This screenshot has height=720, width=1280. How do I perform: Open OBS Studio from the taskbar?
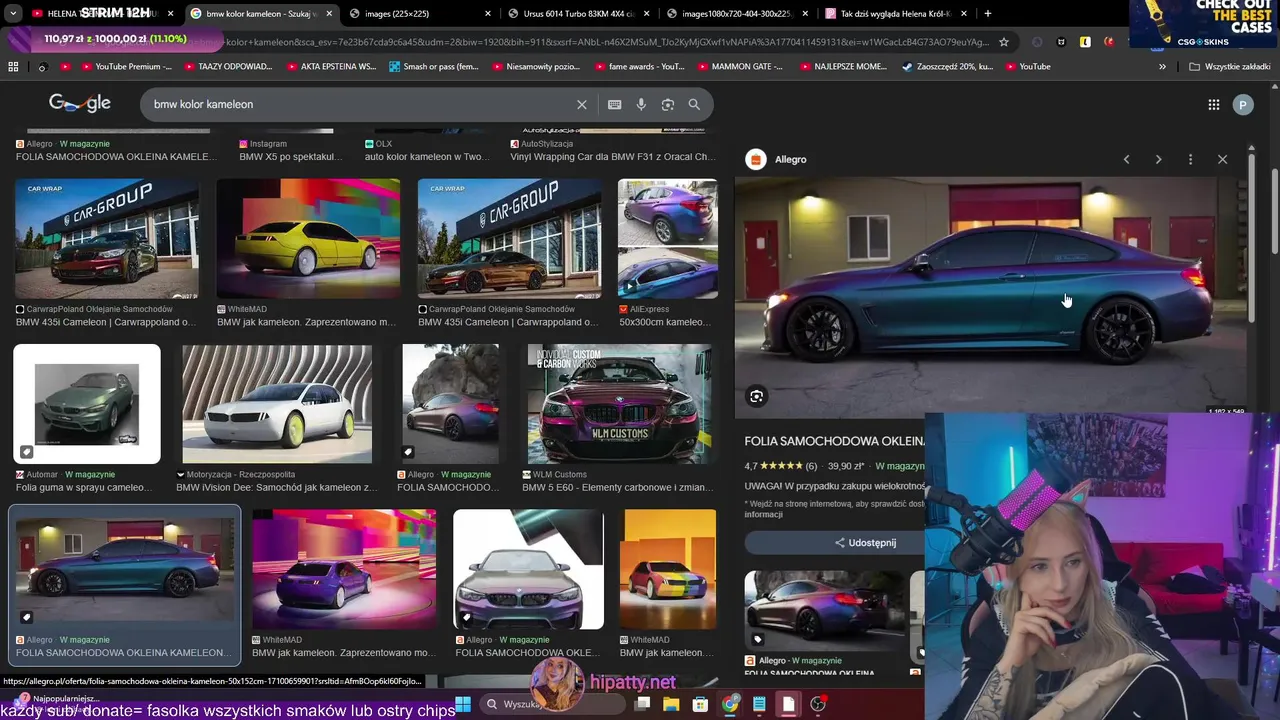coord(818,704)
